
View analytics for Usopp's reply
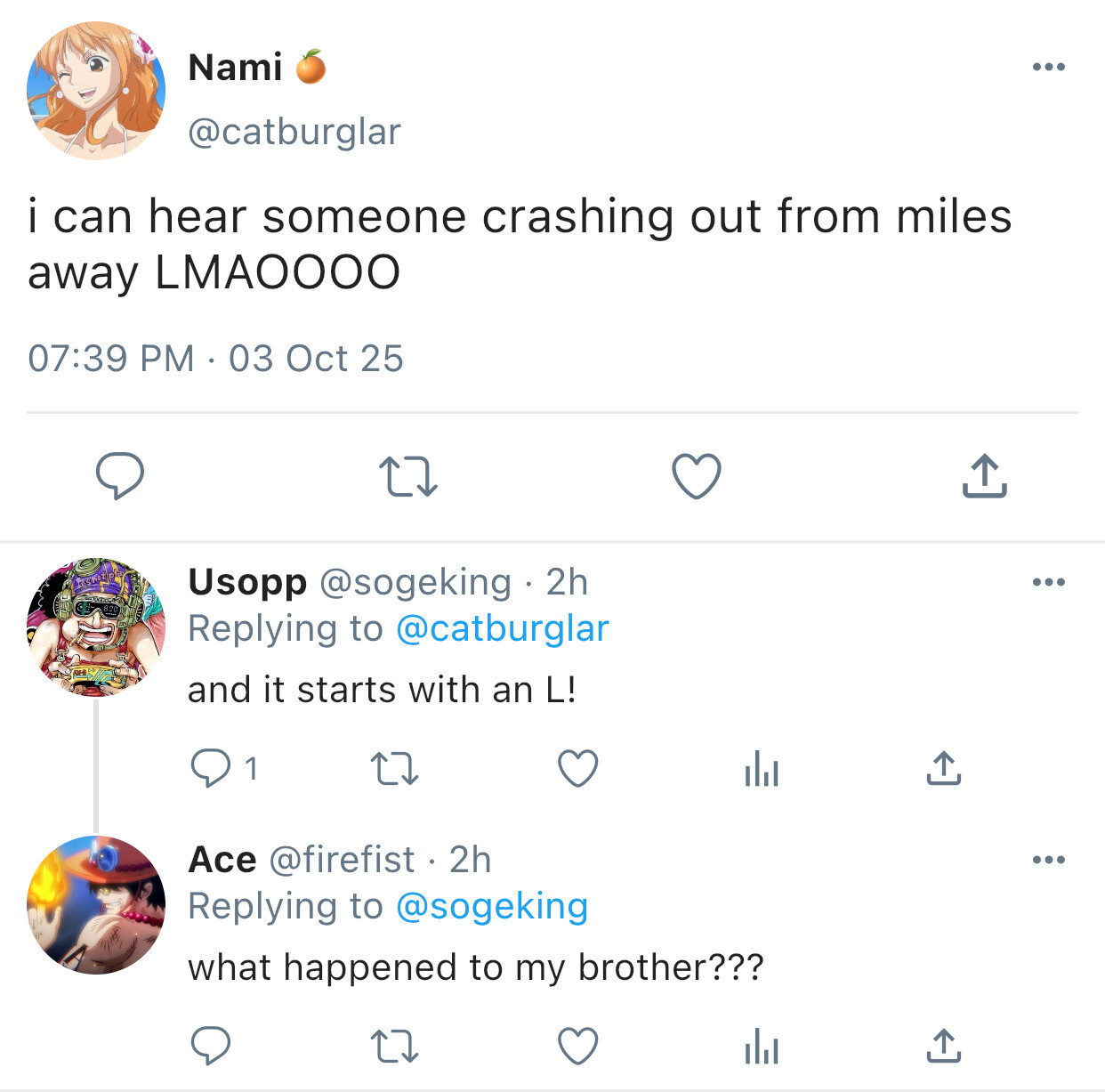(x=761, y=769)
